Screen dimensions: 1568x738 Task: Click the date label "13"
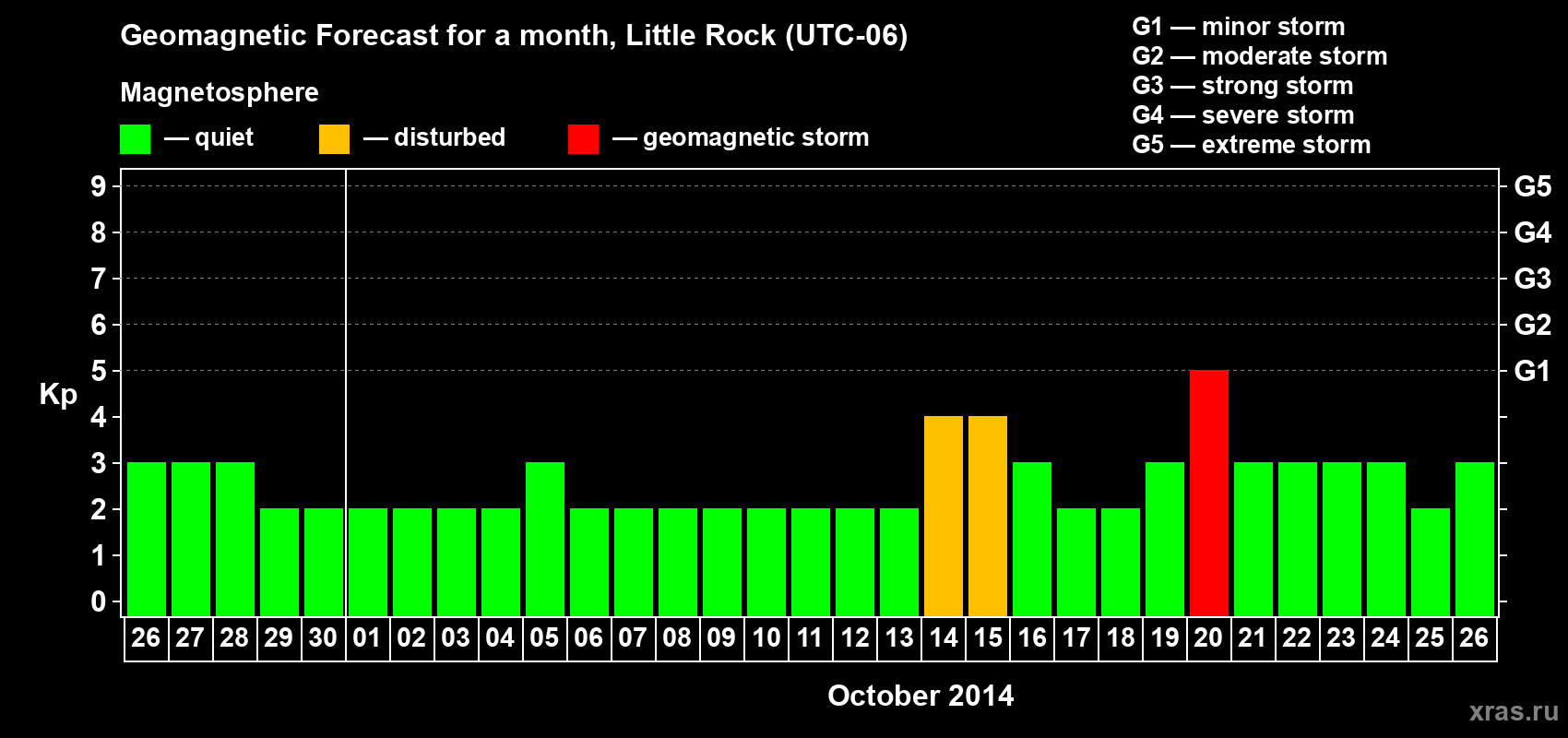pyautogui.click(x=898, y=638)
